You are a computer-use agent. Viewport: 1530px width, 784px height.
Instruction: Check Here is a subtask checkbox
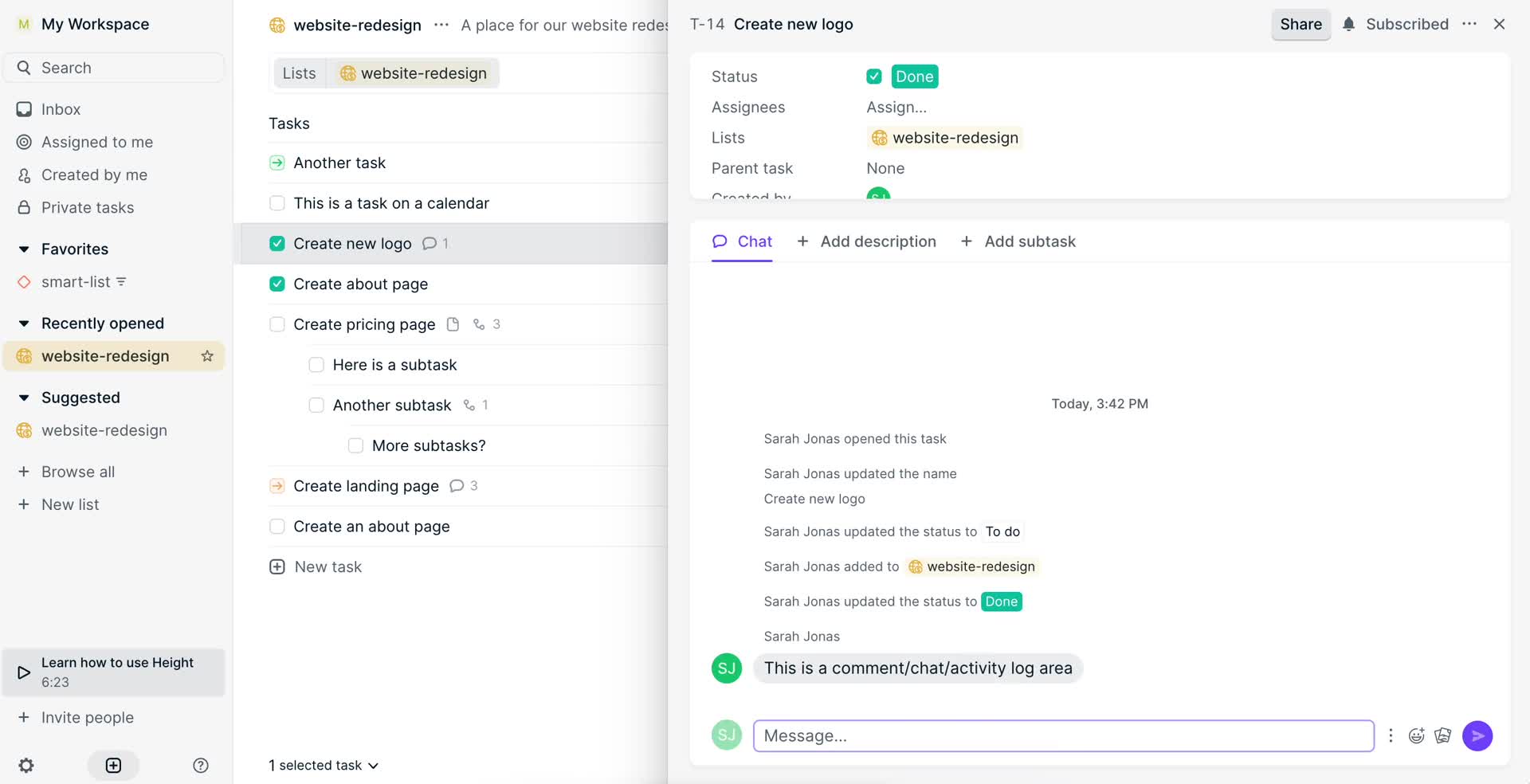click(x=316, y=365)
